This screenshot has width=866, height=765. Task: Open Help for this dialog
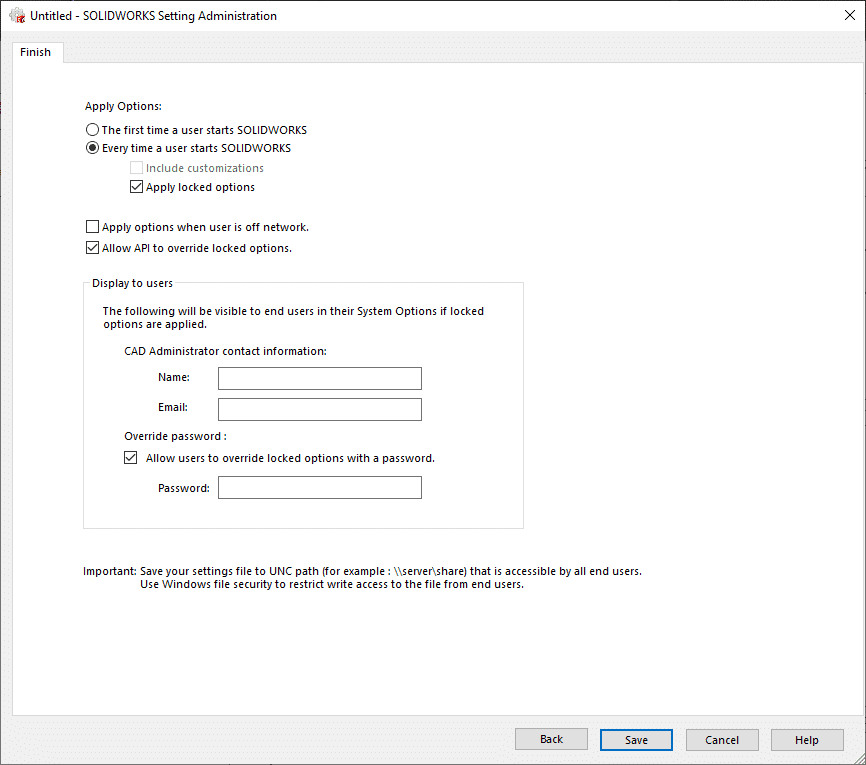(x=807, y=740)
